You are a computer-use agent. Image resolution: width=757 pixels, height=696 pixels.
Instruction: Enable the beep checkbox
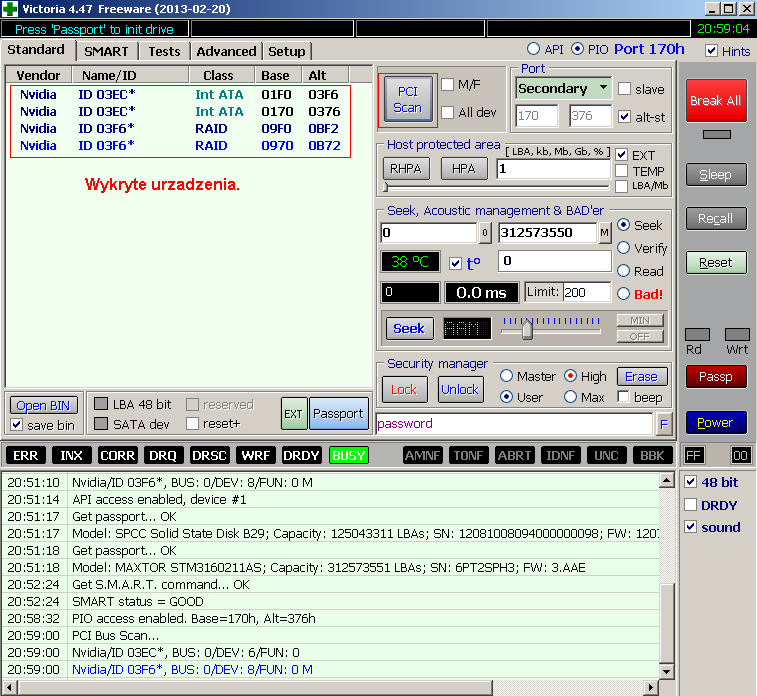point(623,397)
